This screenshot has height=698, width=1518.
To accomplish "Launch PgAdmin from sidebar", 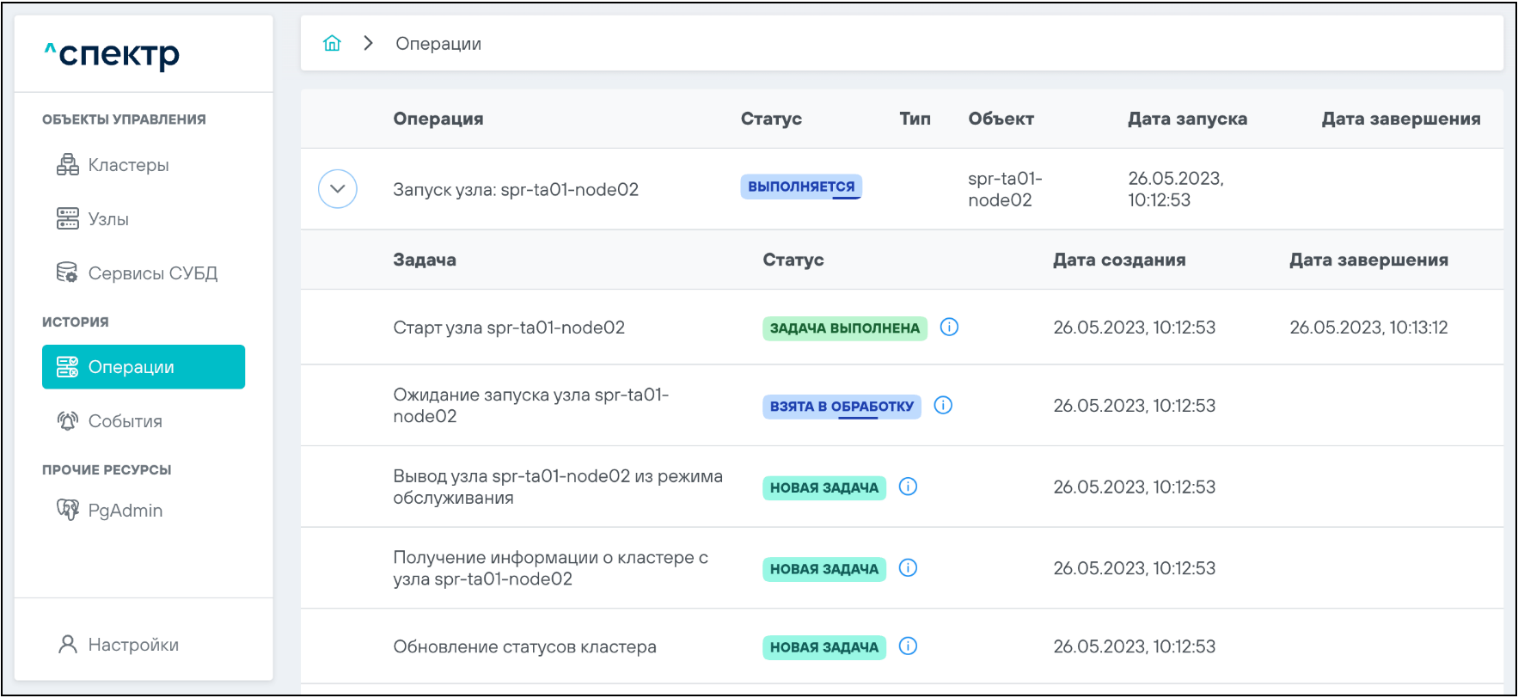I will (x=124, y=510).
